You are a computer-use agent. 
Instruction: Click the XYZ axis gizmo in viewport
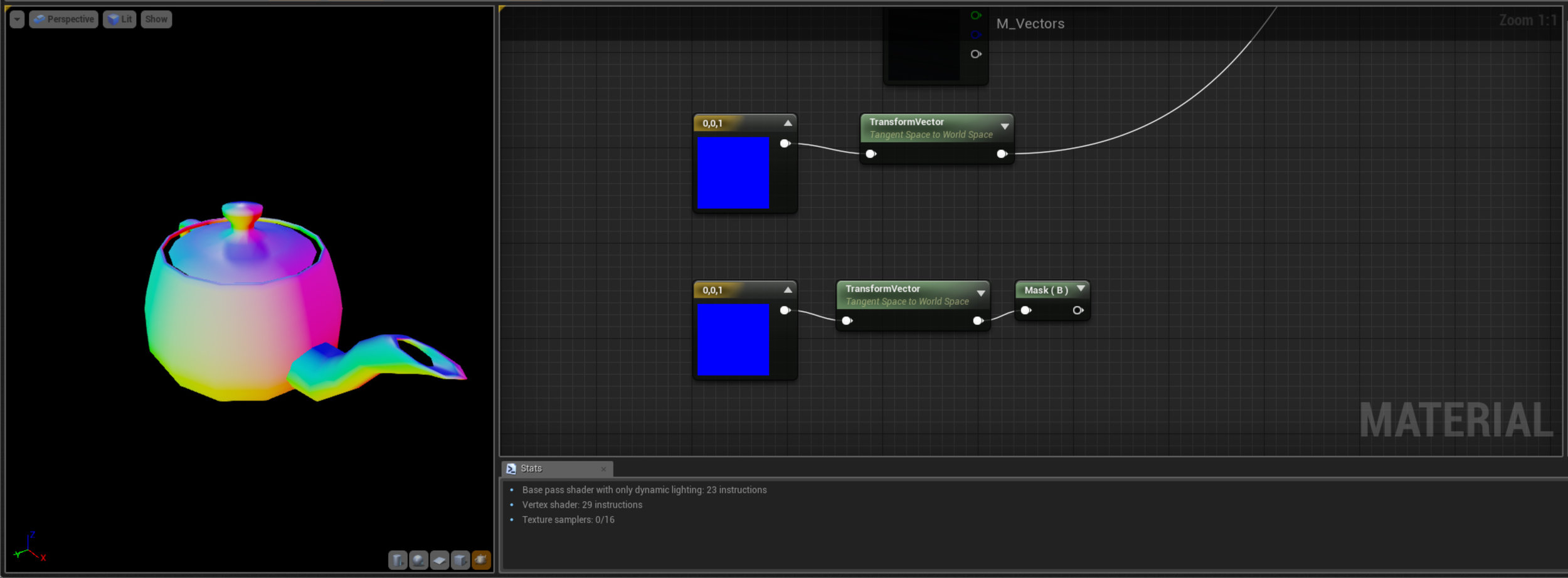click(29, 547)
